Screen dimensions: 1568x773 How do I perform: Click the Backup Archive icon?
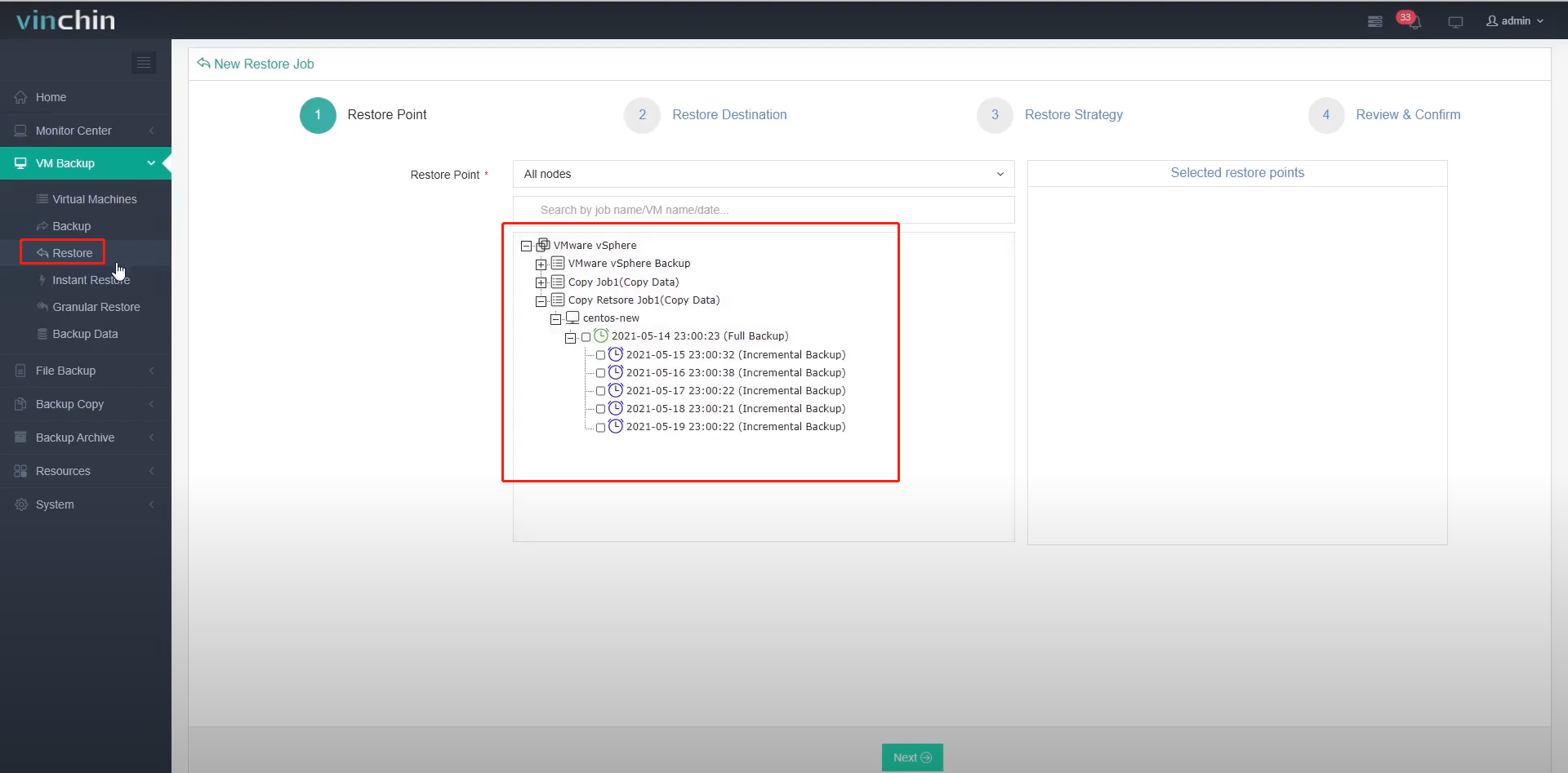click(20, 438)
